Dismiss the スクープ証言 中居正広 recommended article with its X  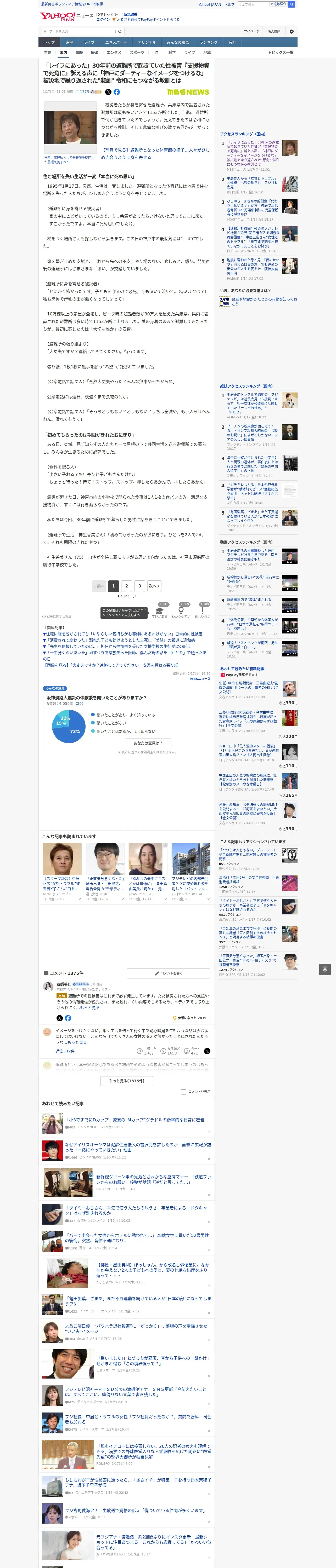point(80,899)
